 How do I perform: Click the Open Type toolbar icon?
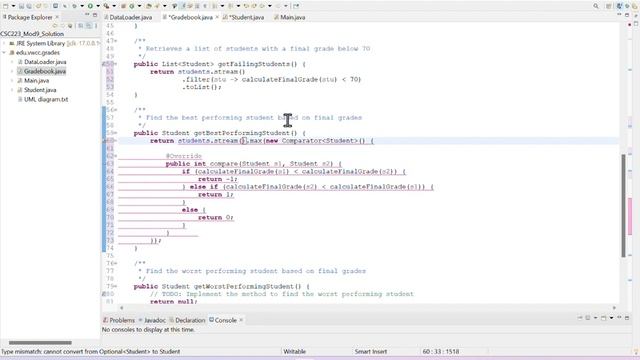coord(149,6)
